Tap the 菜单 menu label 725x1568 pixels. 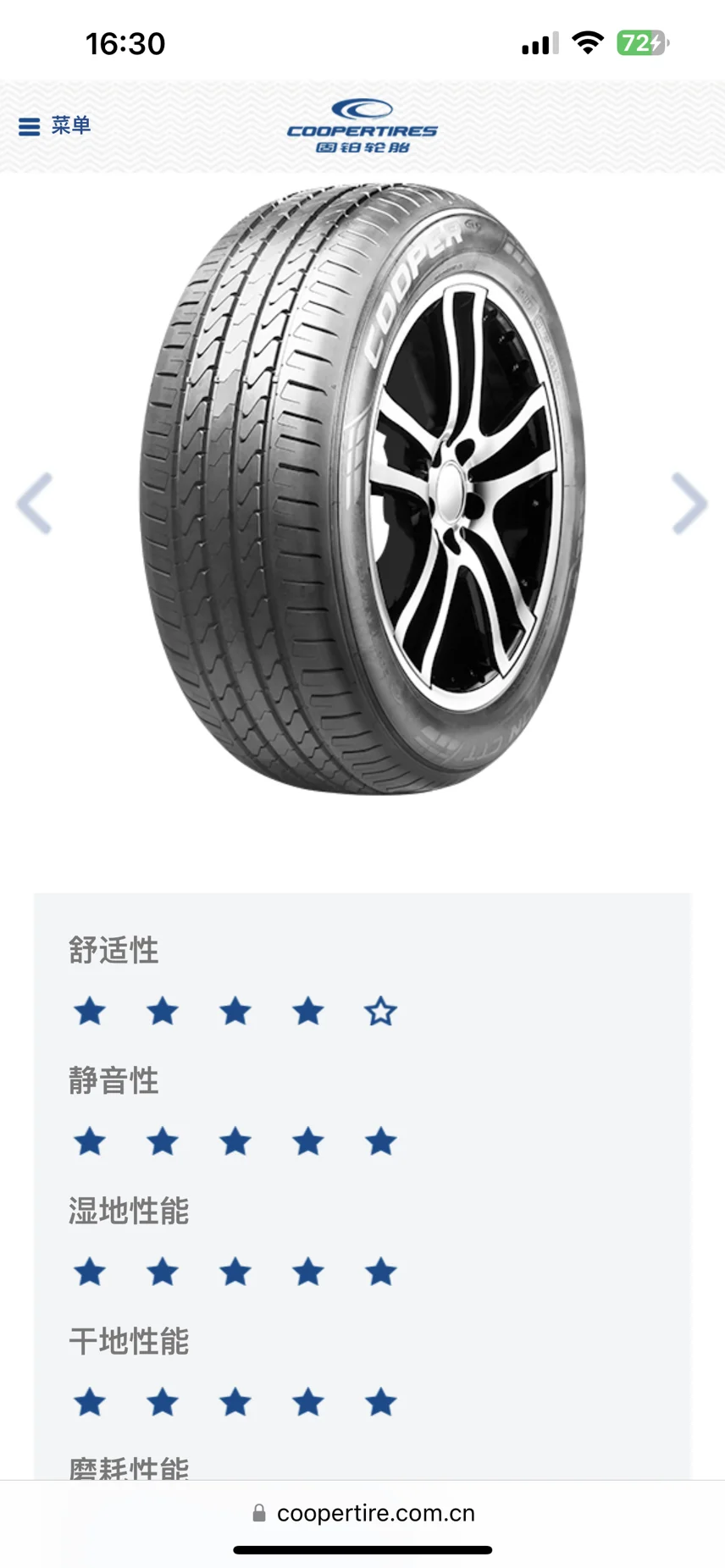pos(71,125)
